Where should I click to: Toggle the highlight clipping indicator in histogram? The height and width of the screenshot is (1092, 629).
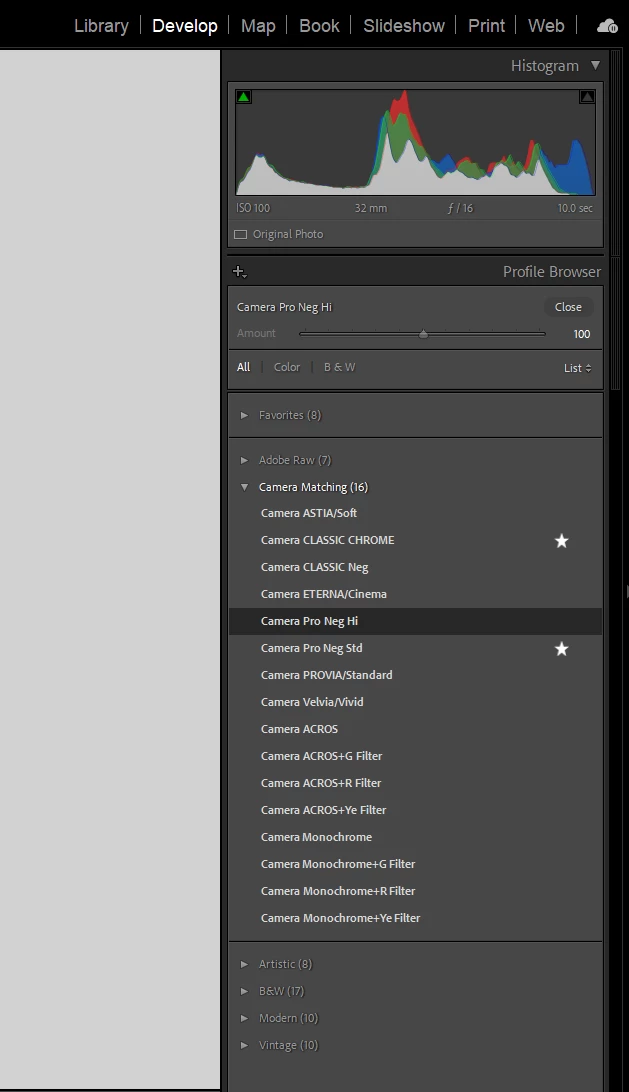[587, 98]
